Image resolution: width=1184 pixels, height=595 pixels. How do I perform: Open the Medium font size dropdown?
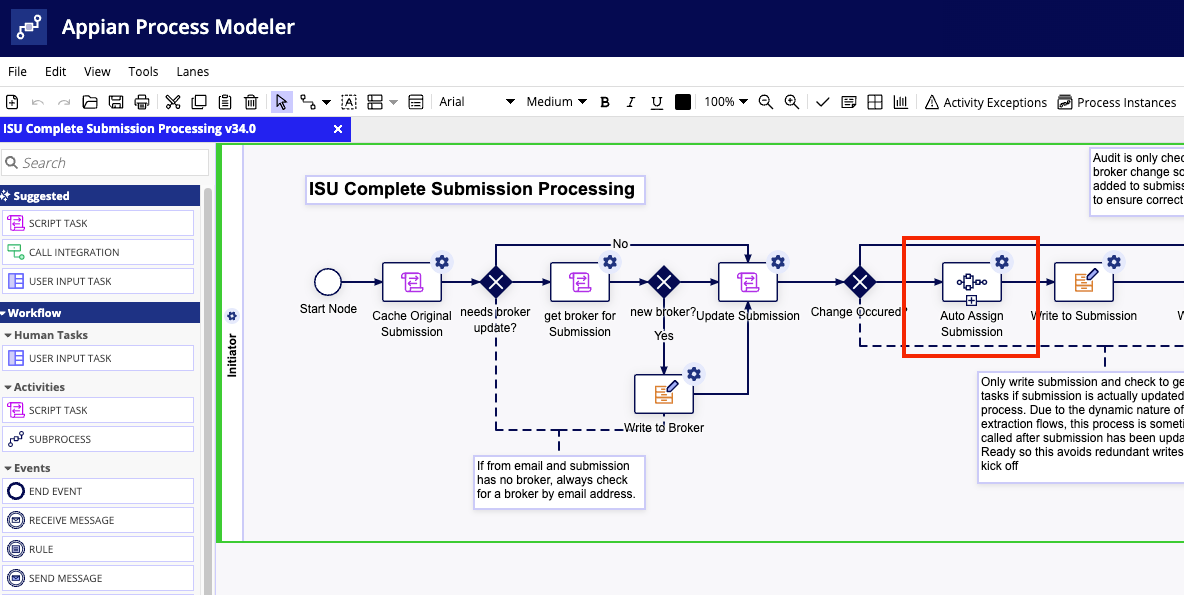[557, 102]
